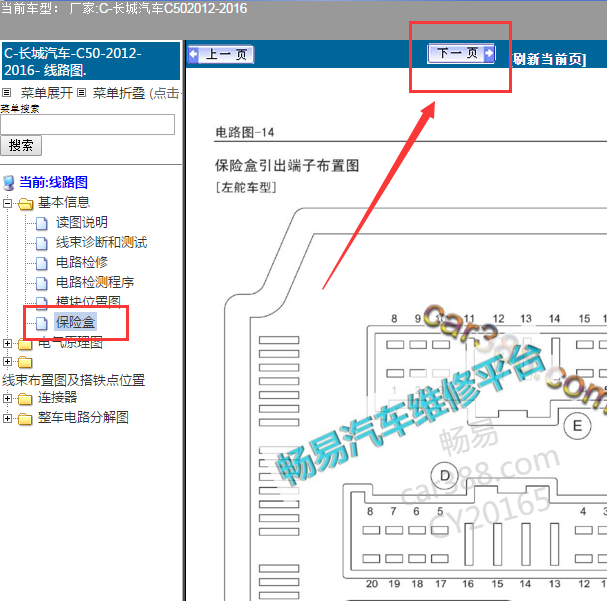
Task: Click the 整车电路分解图 folder icon
Action: click(25, 418)
